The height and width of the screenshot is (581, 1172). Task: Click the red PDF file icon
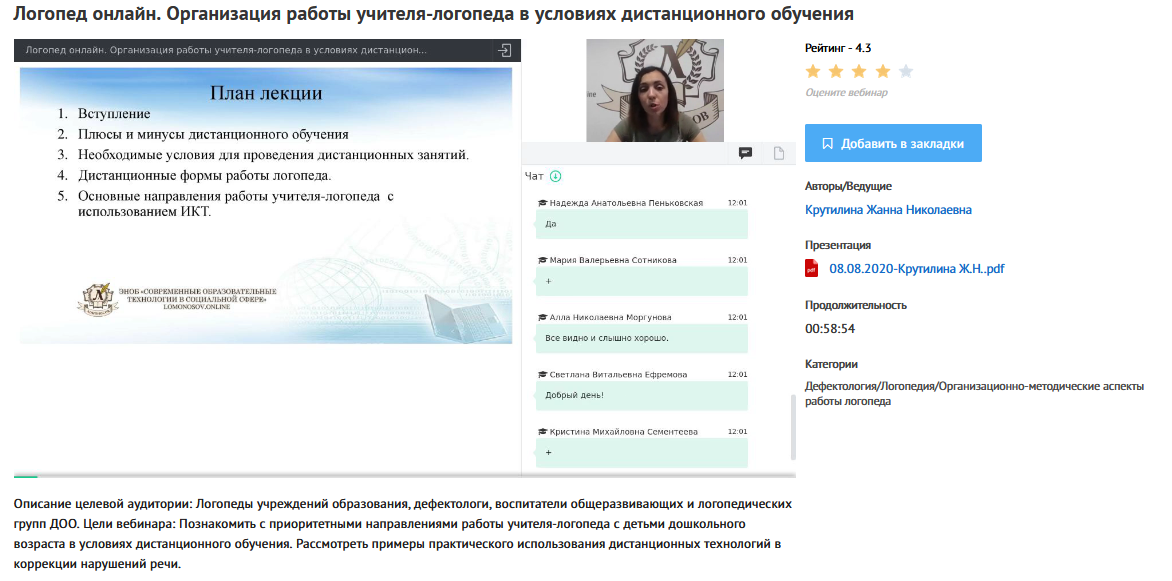point(812,268)
